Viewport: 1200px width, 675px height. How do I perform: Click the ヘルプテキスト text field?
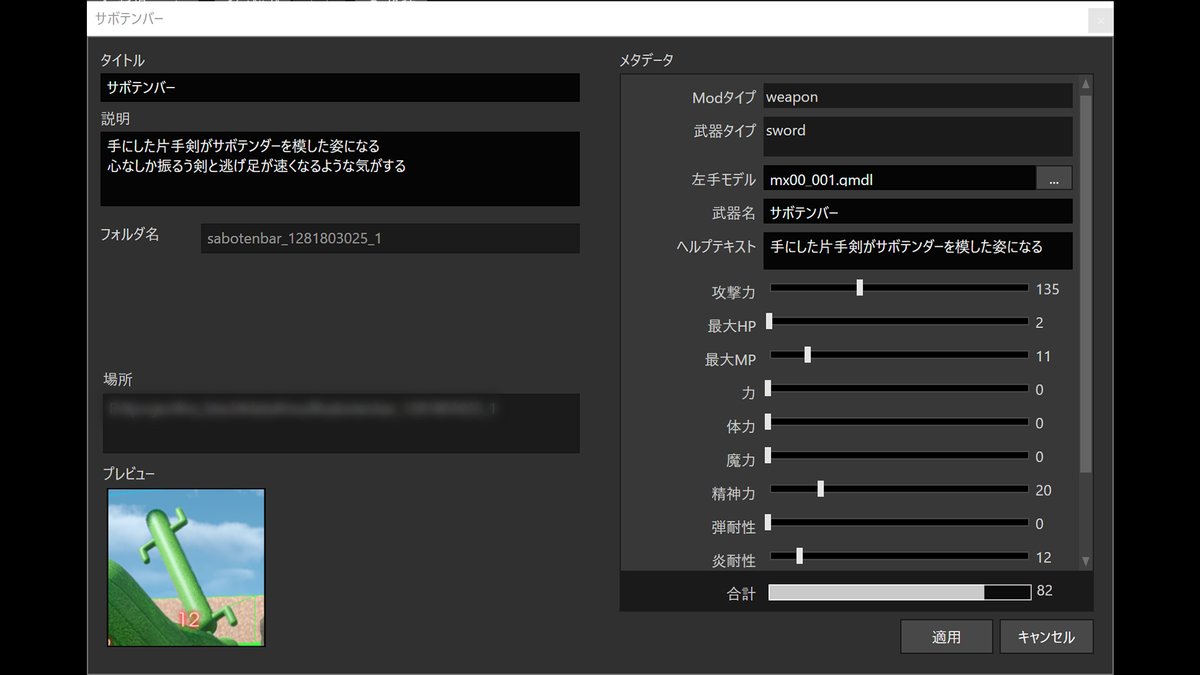(917, 250)
